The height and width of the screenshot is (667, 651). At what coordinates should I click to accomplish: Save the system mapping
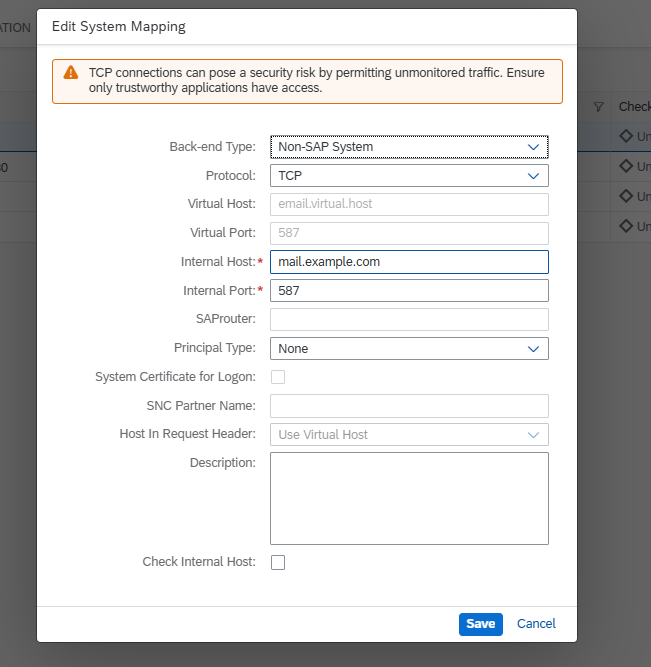click(481, 624)
